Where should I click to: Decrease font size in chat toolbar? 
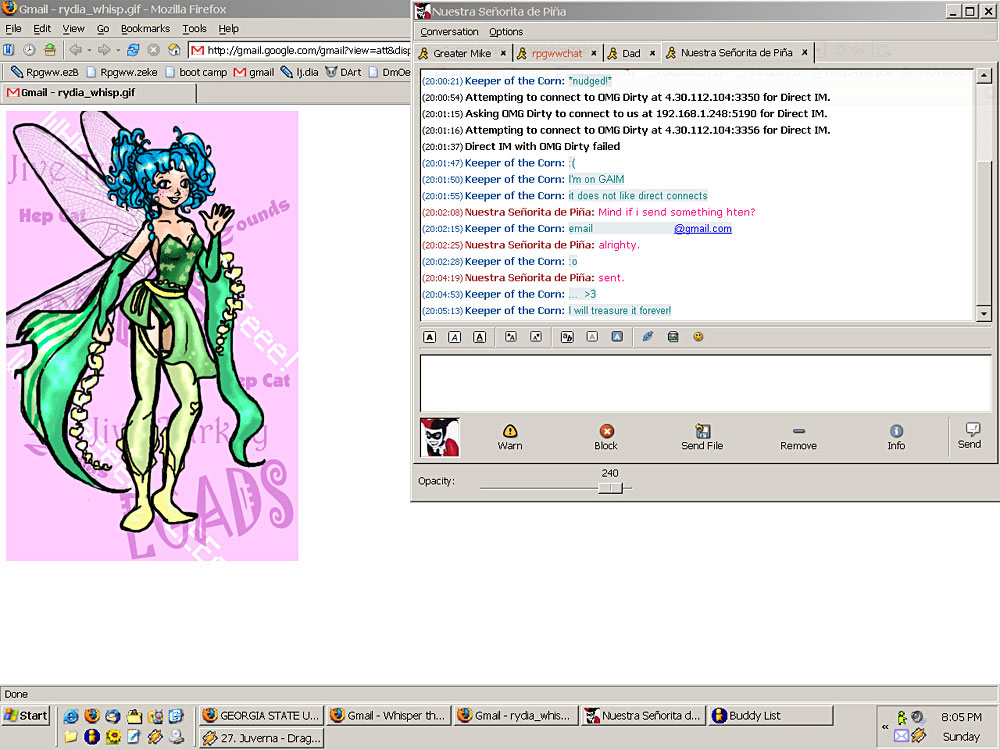536,337
